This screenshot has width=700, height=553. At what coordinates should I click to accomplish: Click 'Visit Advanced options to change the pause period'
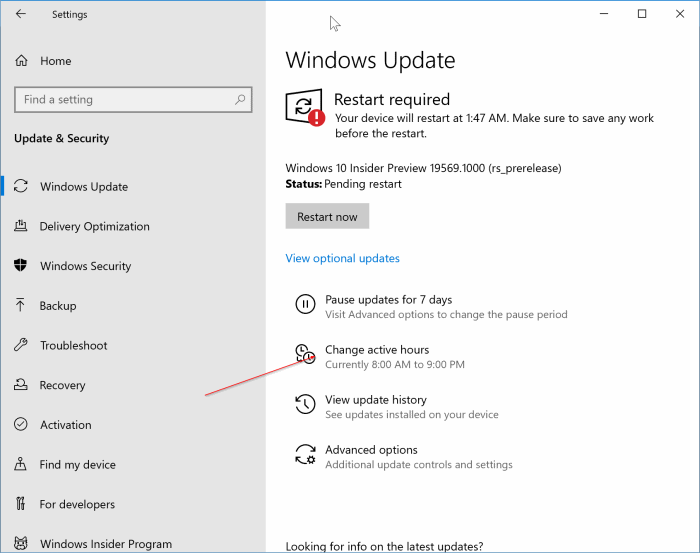pos(446,314)
